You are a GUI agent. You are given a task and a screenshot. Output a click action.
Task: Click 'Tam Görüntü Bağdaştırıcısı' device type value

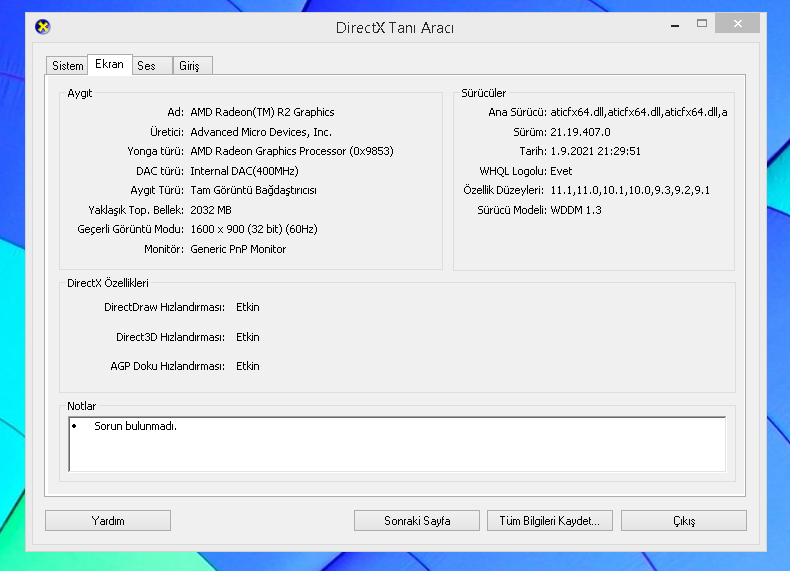point(253,191)
